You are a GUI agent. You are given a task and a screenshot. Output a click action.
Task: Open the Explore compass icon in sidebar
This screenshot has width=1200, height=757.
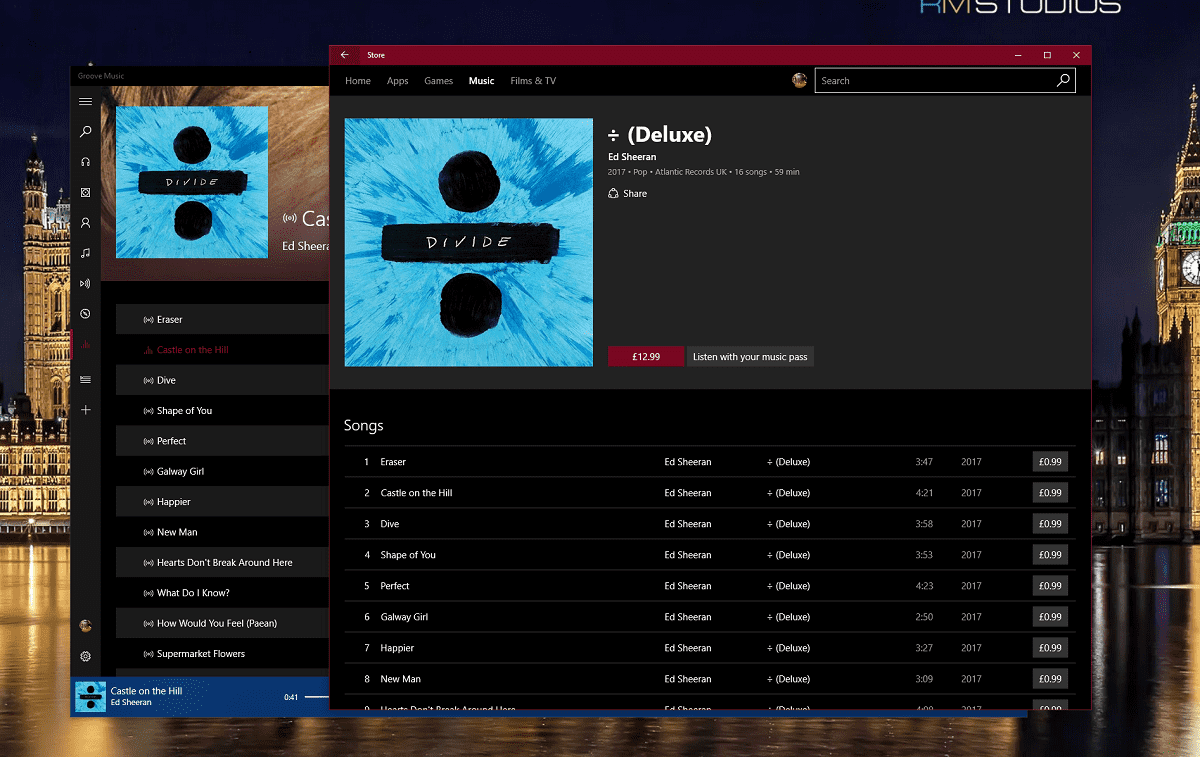click(x=86, y=314)
